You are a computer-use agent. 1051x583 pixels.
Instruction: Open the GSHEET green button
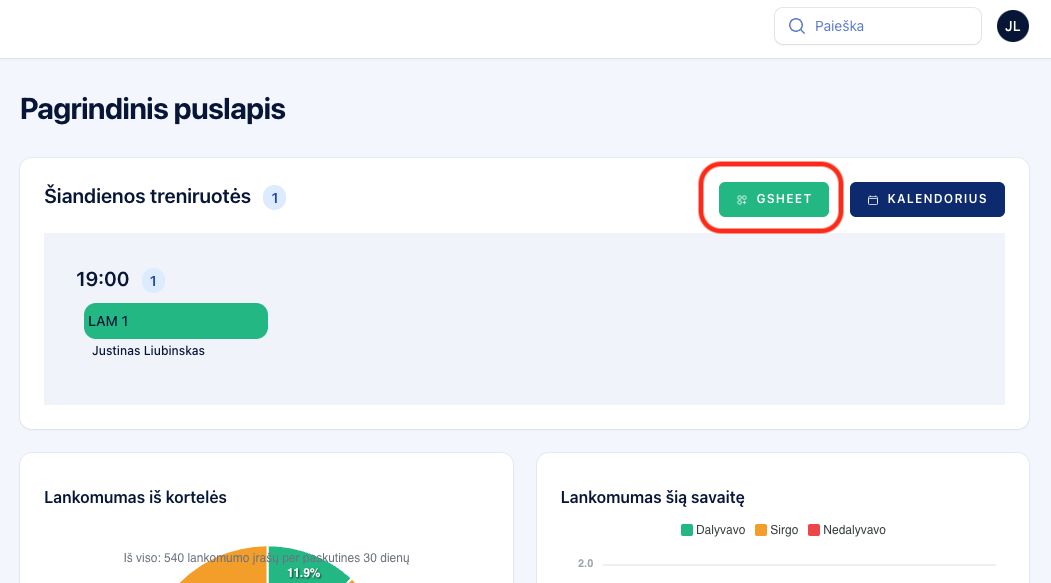[774, 199]
